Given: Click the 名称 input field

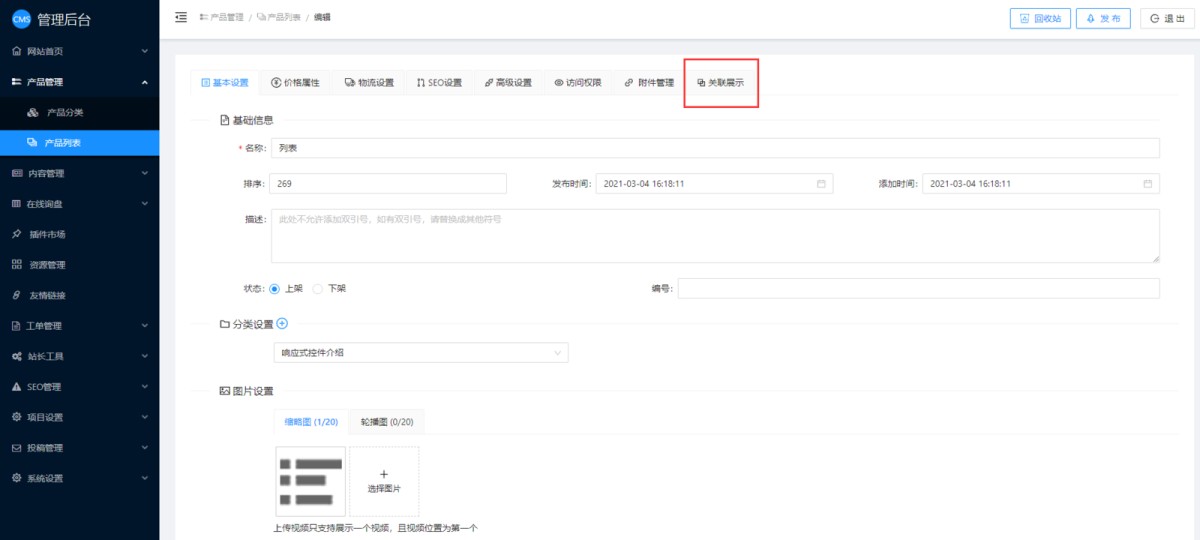Looking at the screenshot, I should point(714,148).
